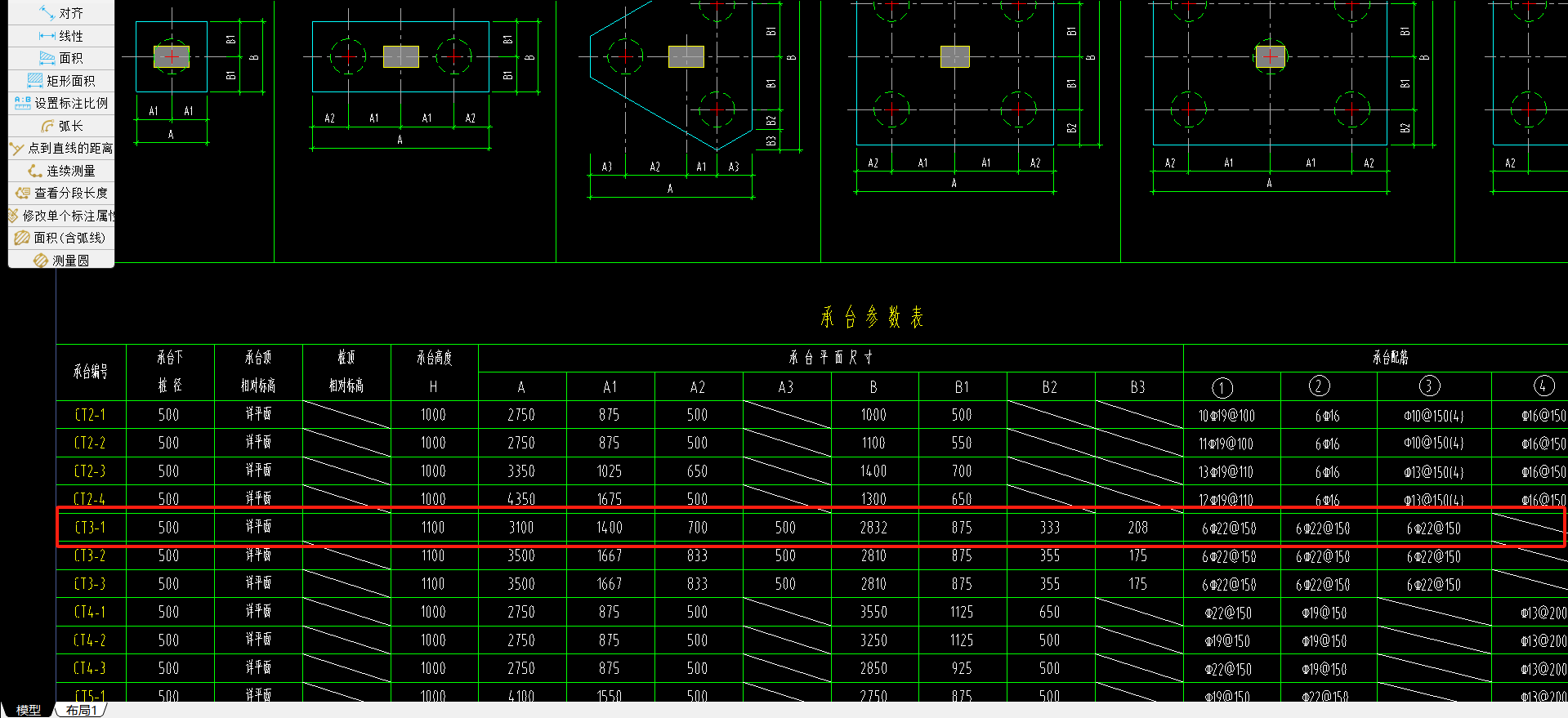Screen dimensions: 1568x718
Task: Select the 对齐 aligned dimension tool
Action: coord(61,13)
